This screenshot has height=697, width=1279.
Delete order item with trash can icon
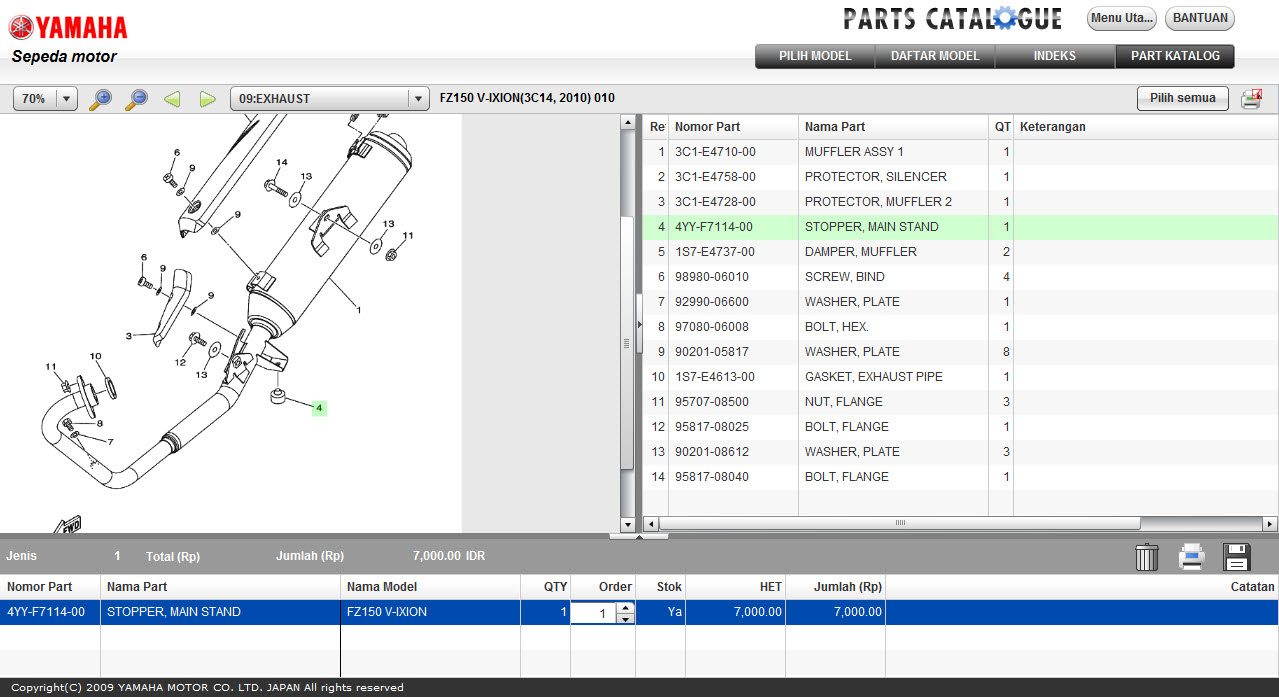[x=1147, y=557]
